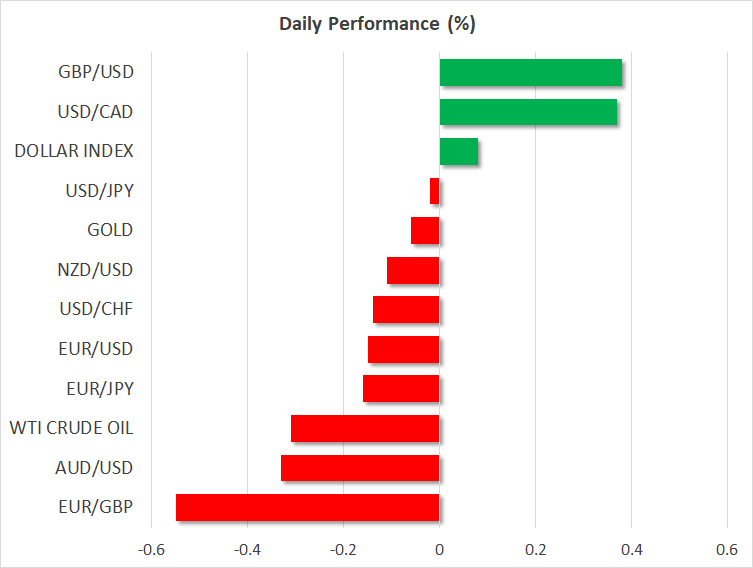Screen dimensions: 753x568
Task: Click the red EUR/USD bar
Action: [x=404, y=349]
